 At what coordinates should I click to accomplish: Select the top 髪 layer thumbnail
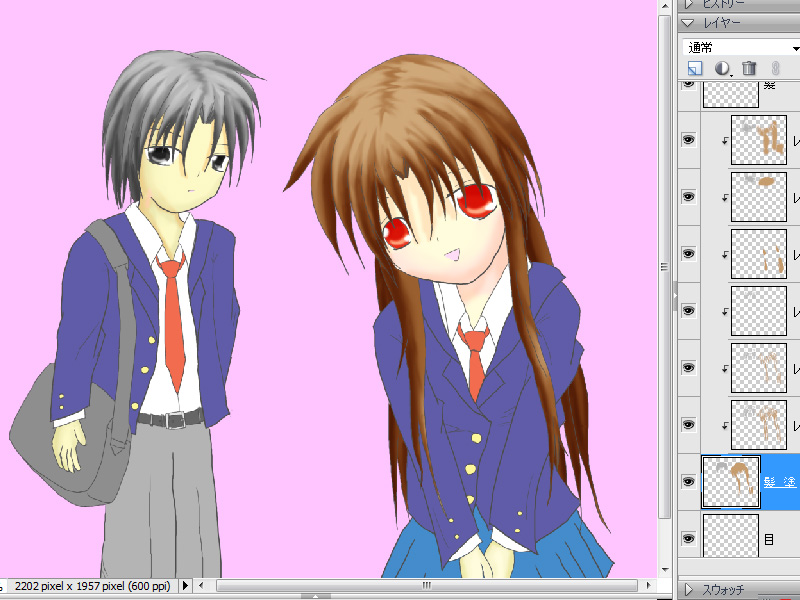pyautogui.click(x=731, y=94)
